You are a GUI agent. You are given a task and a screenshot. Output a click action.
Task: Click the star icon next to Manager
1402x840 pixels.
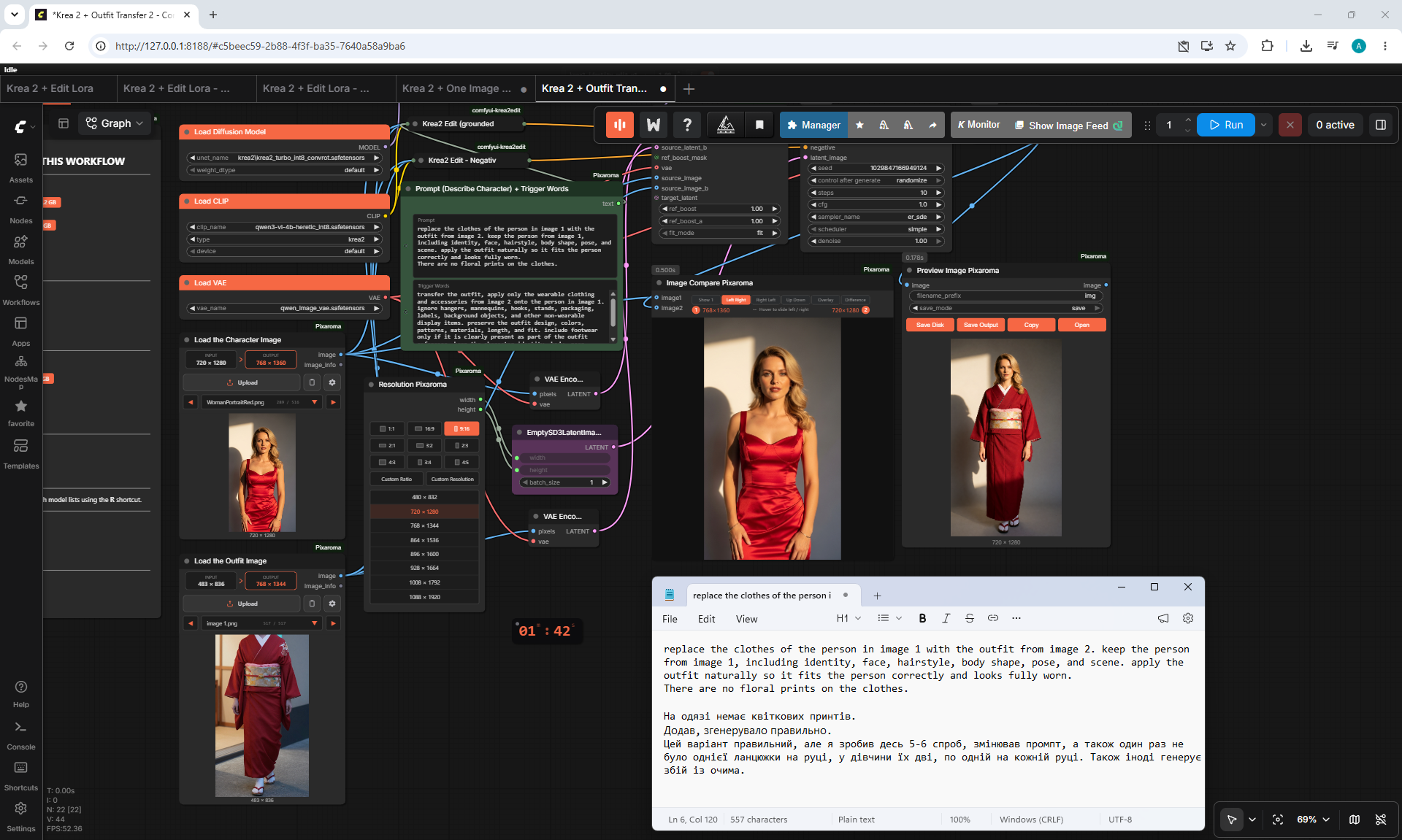pos(859,125)
